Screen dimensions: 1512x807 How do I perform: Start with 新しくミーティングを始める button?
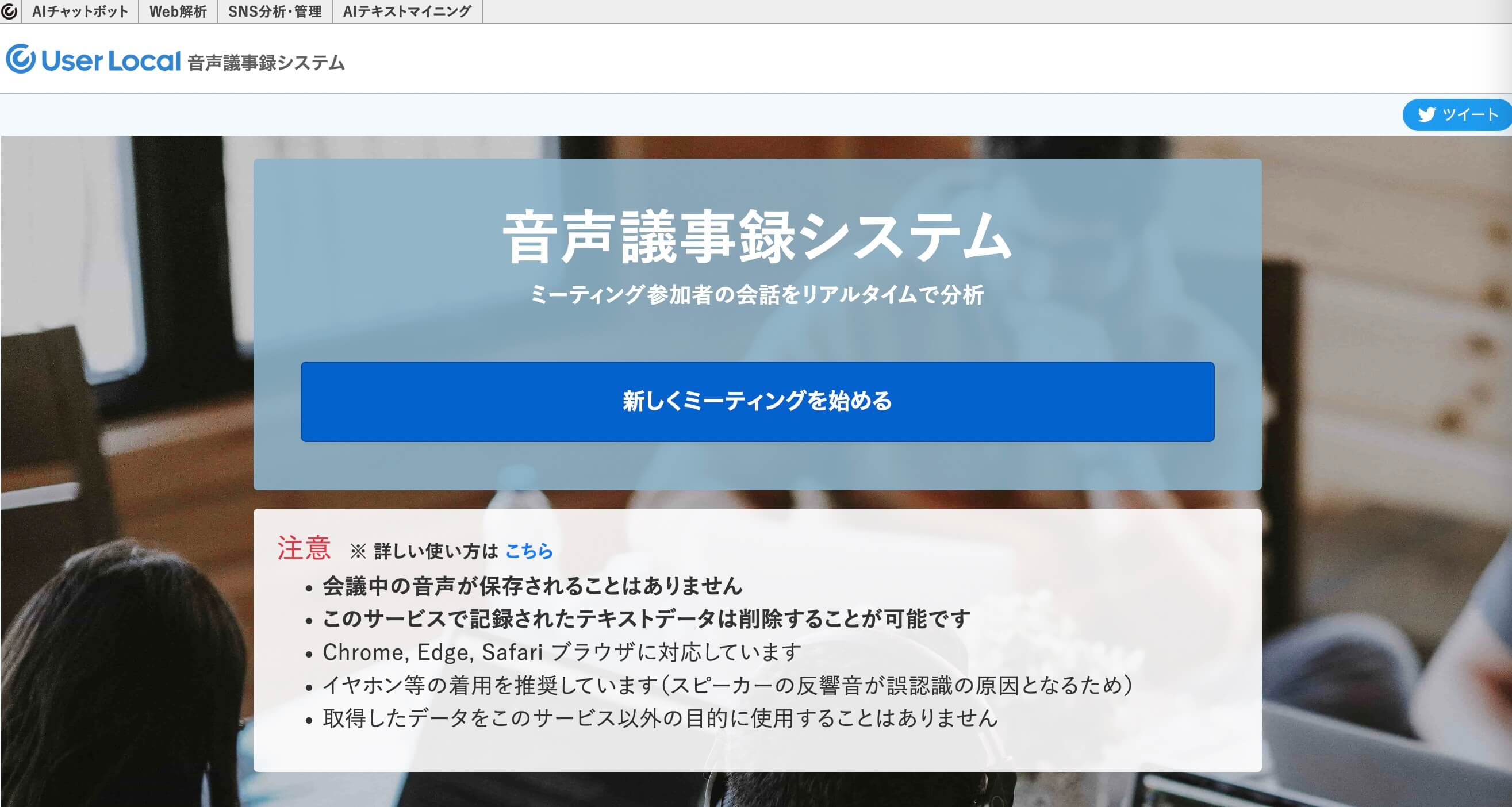click(757, 401)
